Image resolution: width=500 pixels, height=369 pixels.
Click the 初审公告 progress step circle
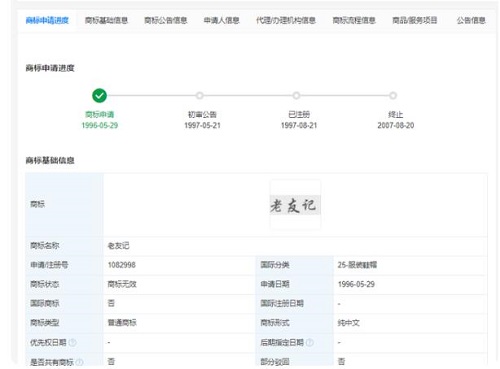200,96
